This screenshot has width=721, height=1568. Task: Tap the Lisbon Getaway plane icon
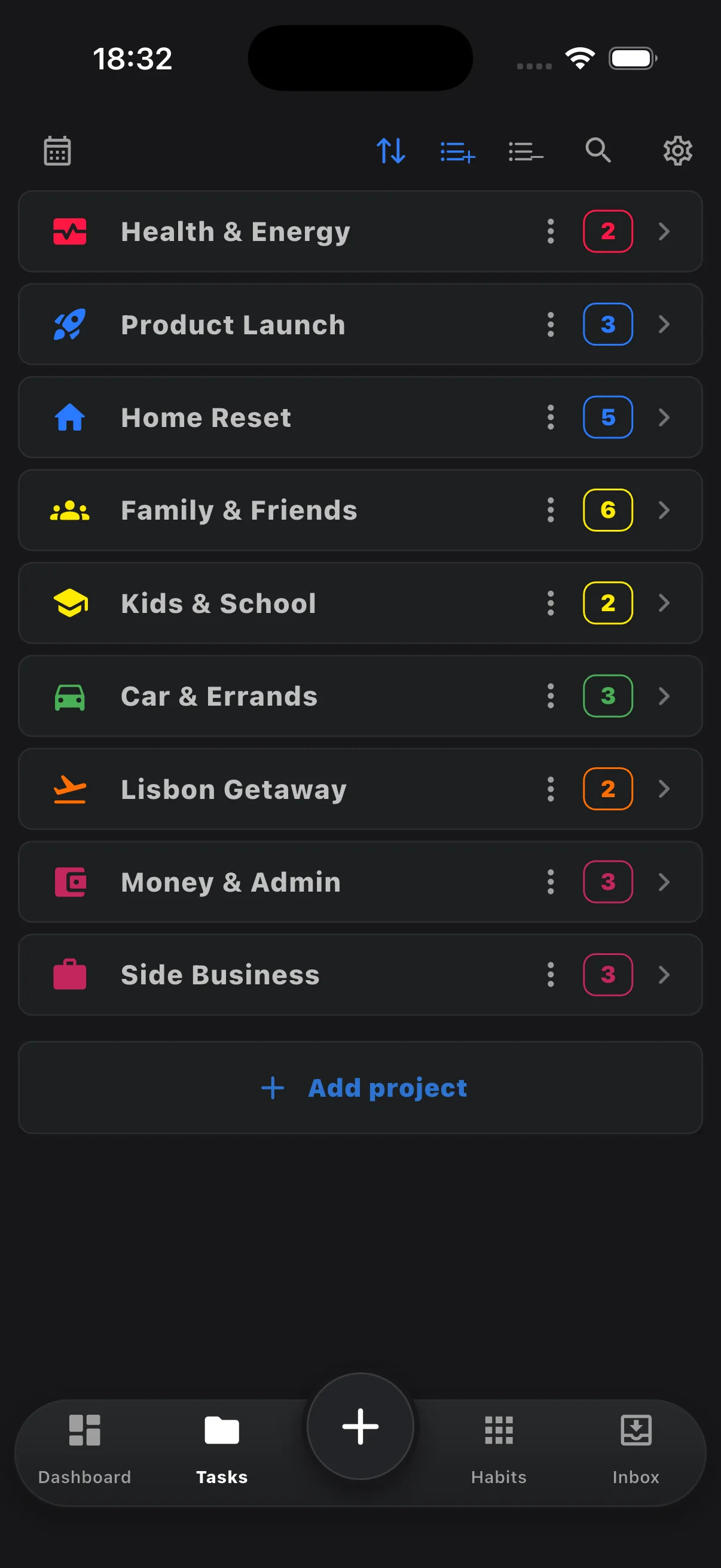pos(70,789)
